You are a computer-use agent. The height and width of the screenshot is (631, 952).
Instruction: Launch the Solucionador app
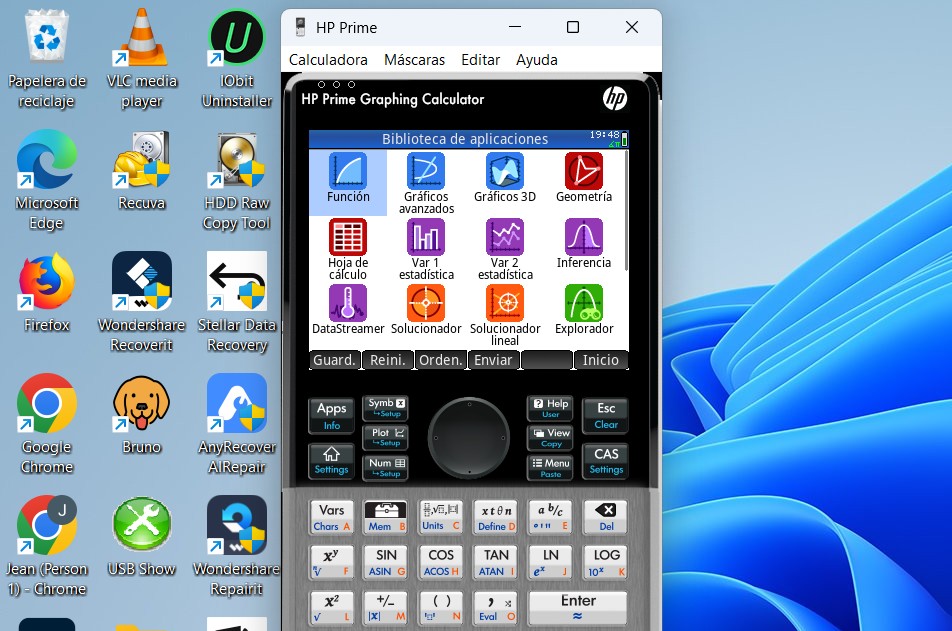click(426, 305)
